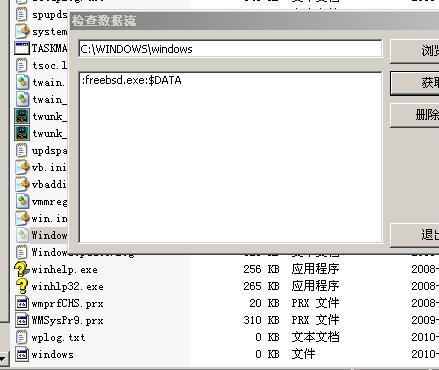The image size is (439, 370).
Task: Click the 256 KB size of winhelp.exe
Action: (261, 269)
